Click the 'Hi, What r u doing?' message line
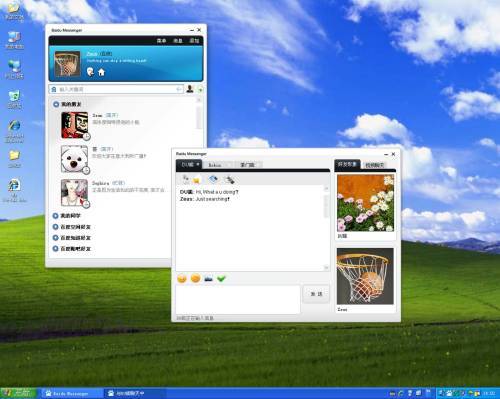500x399 pixels. click(x=209, y=192)
